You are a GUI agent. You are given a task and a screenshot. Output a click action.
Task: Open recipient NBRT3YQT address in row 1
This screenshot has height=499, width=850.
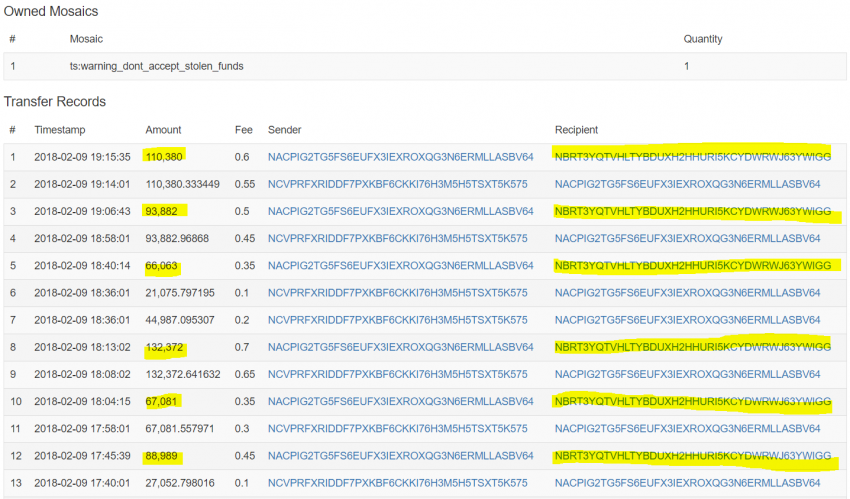point(692,157)
